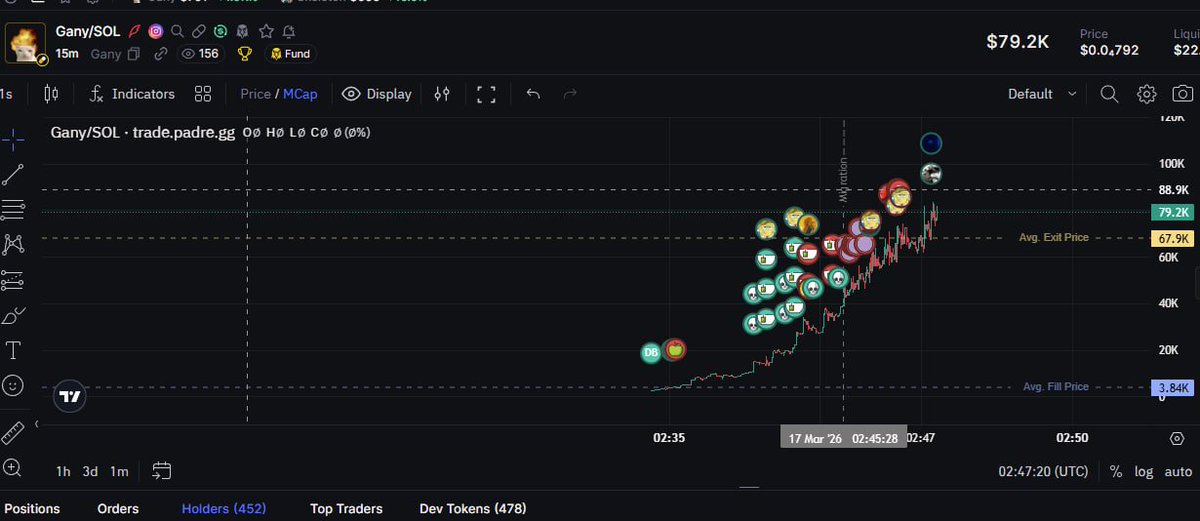Open the Indicators panel
1200x521 pixels.
131,94
